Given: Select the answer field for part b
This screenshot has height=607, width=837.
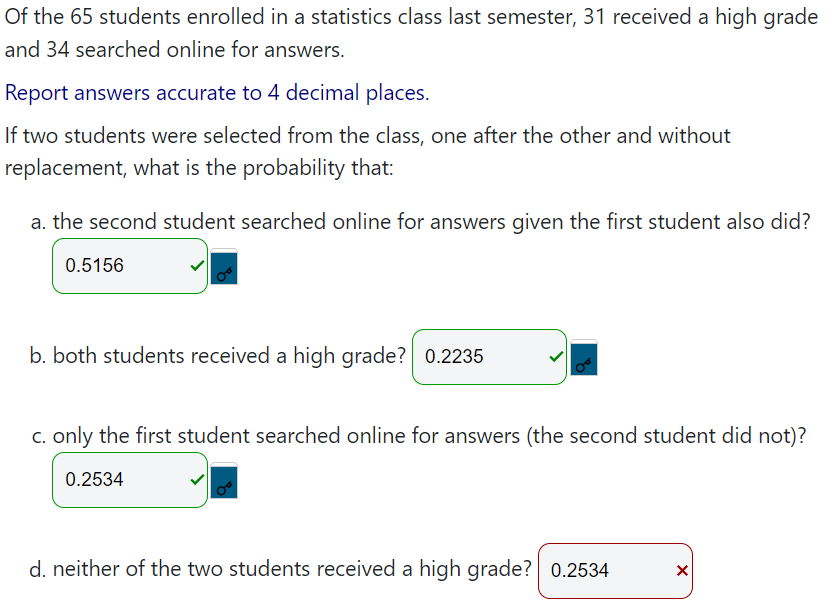Looking at the screenshot, I should pyautogui.click(x=489, y=356).
